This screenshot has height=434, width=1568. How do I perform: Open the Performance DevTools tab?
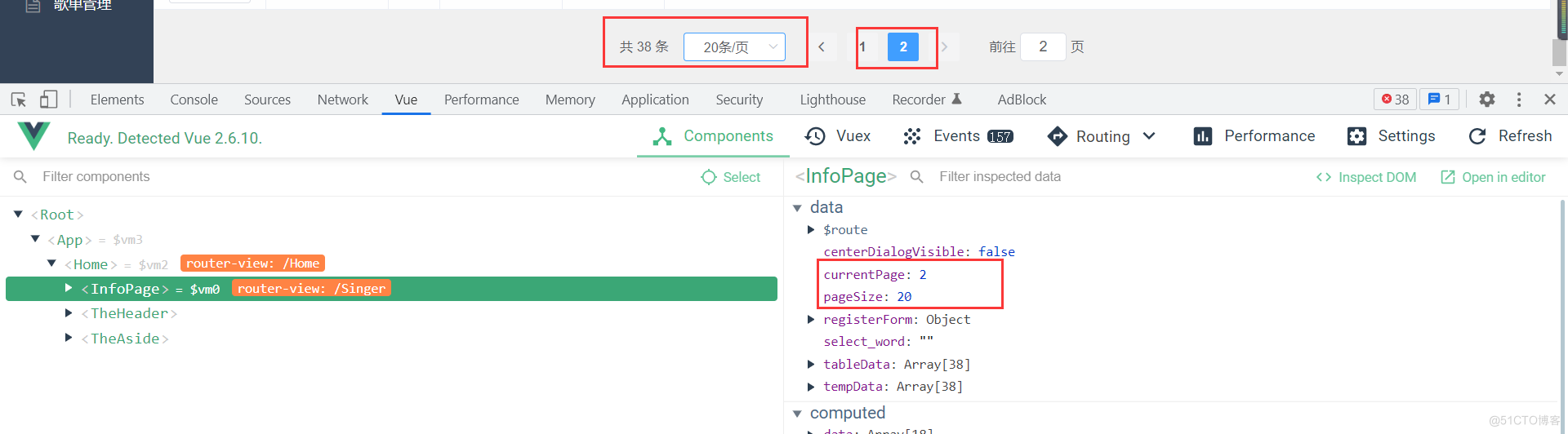pyautogui.click(x=481, y=100)
